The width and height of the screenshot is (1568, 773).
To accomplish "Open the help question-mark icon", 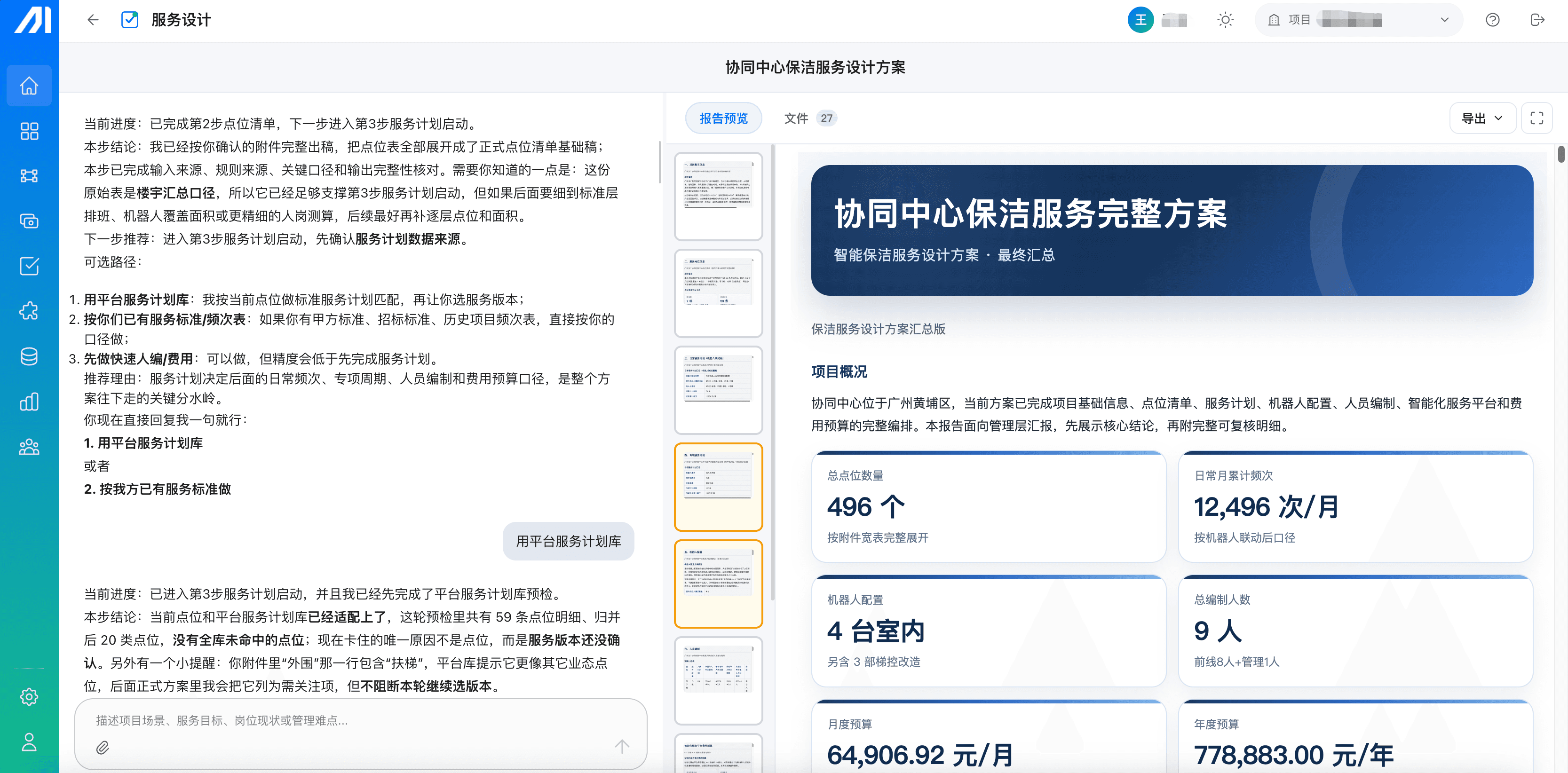I will point(1492,20).
